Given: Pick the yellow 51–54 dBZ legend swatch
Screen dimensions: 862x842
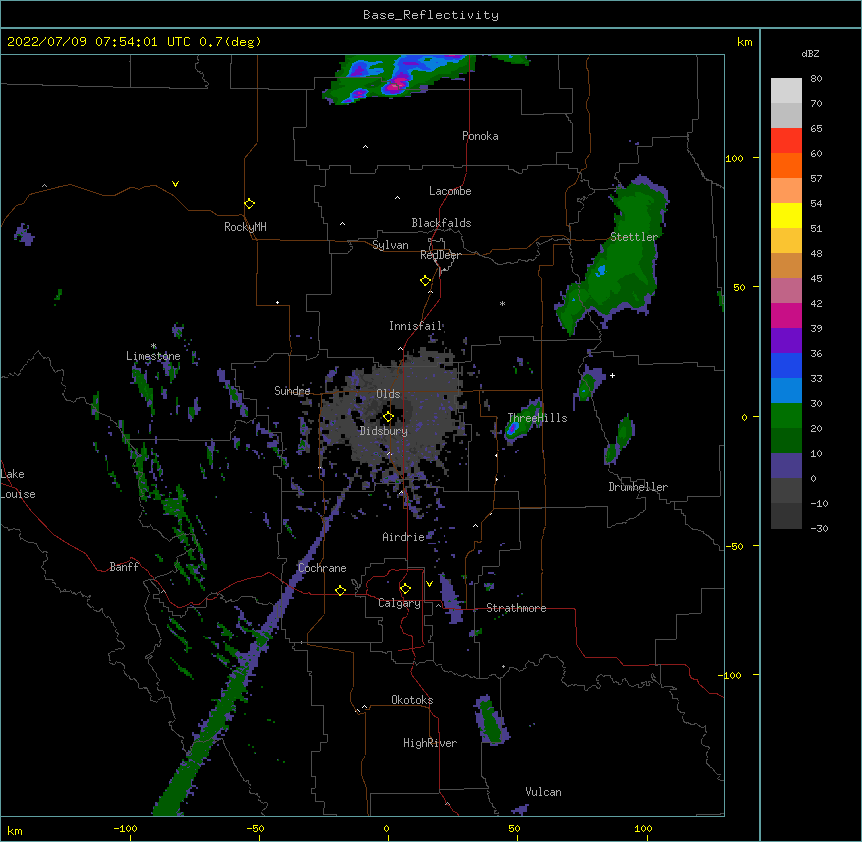Looking at the screenshot, I should [786, 215].
